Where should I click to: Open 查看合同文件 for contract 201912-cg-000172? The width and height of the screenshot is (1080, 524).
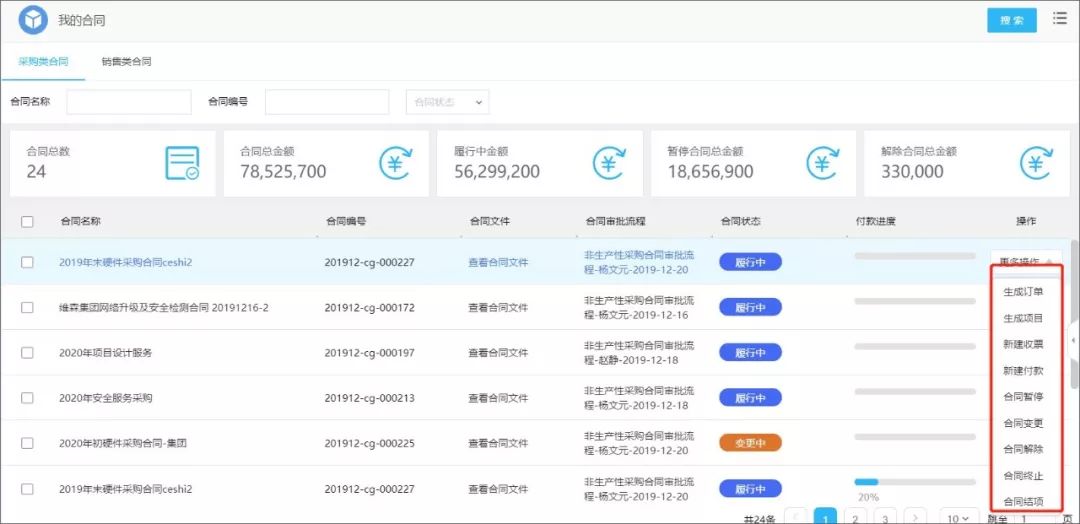pos(498,308)
